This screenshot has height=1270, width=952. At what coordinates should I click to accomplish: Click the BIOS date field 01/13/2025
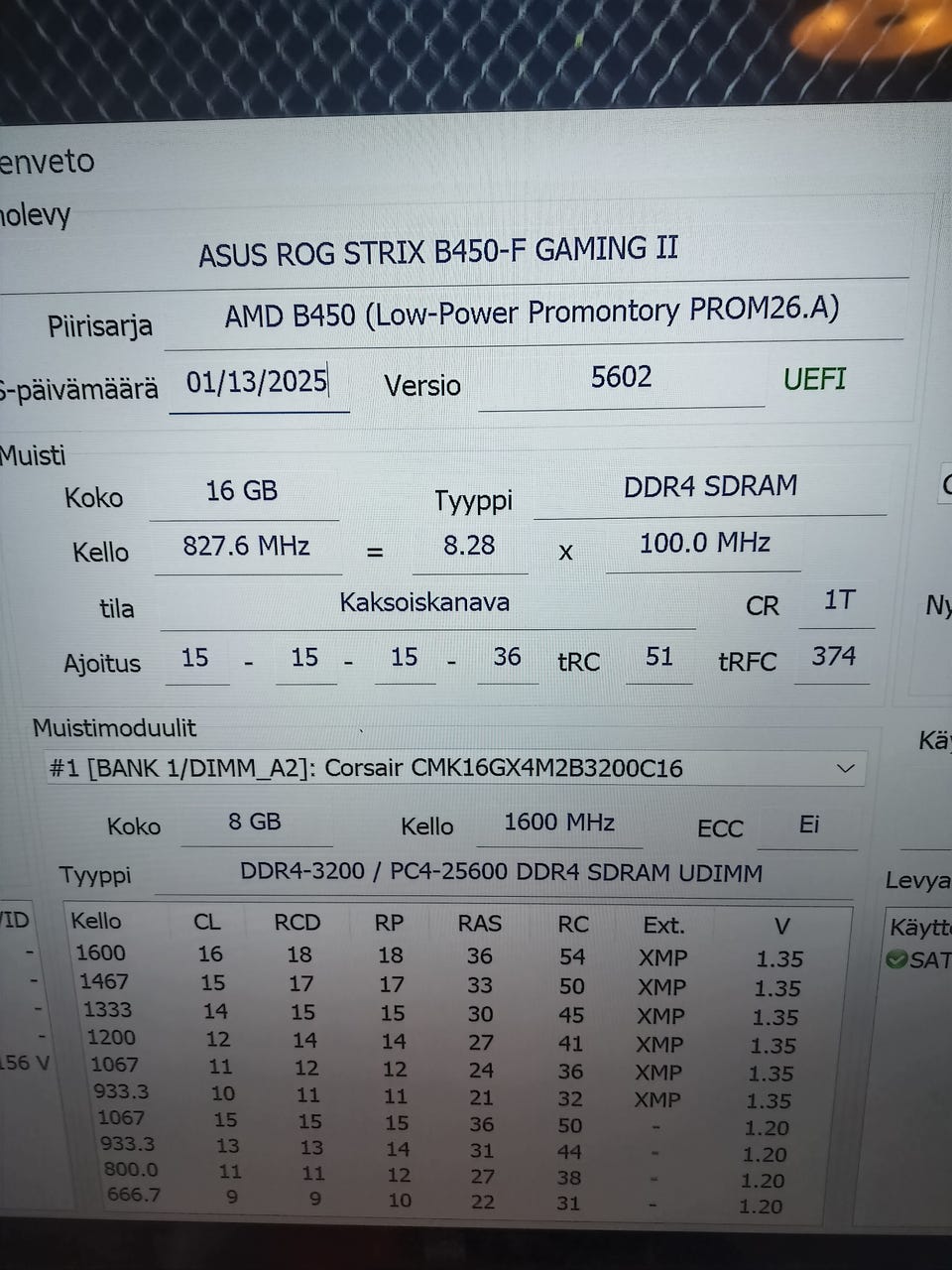[x=258, y=382]
